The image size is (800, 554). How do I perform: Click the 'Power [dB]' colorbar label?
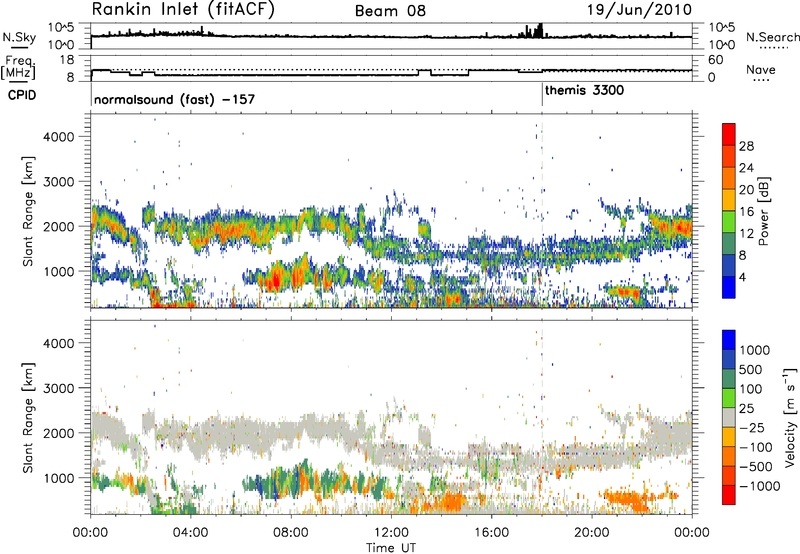763,211
